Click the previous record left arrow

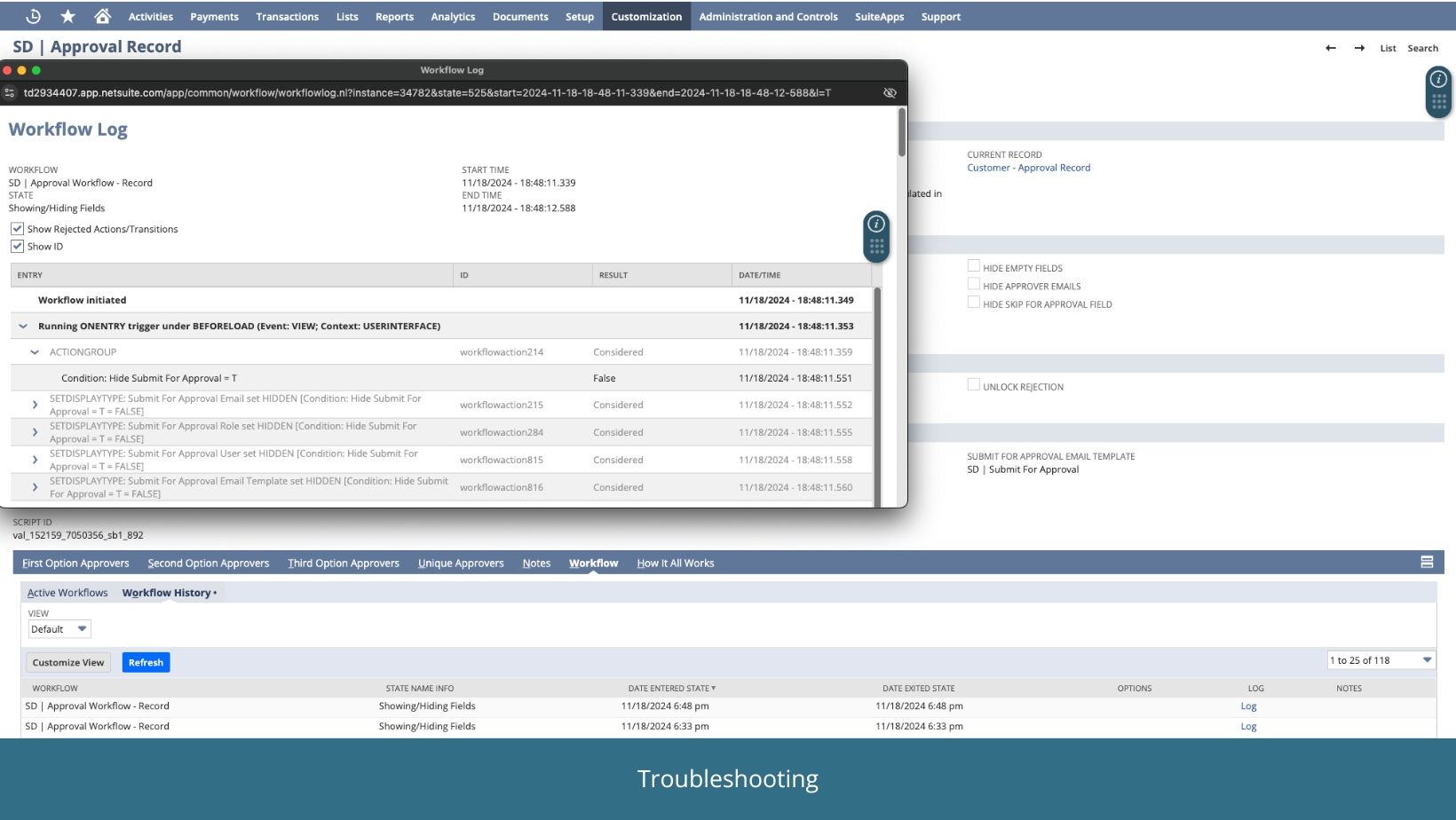(x=1330, y=48)
